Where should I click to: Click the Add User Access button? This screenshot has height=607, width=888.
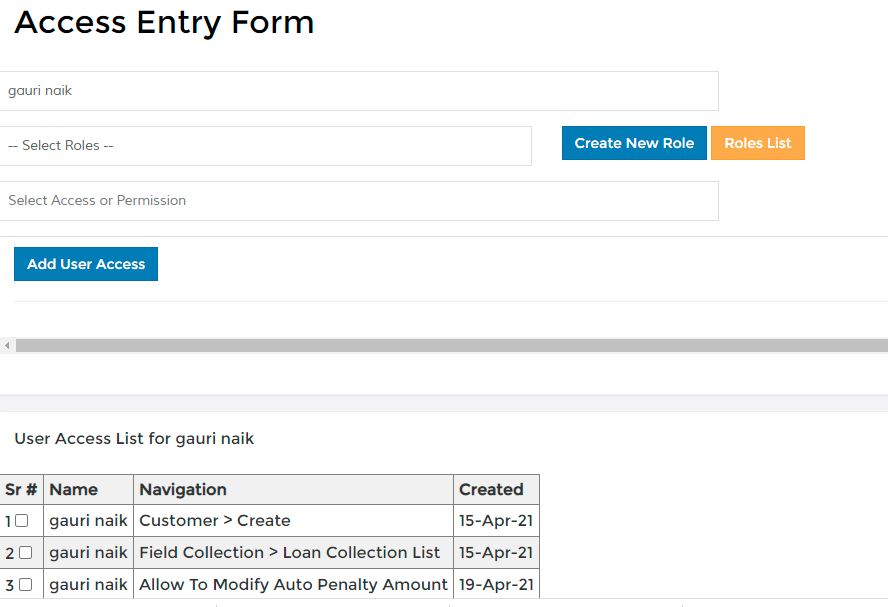click(86, 264)
